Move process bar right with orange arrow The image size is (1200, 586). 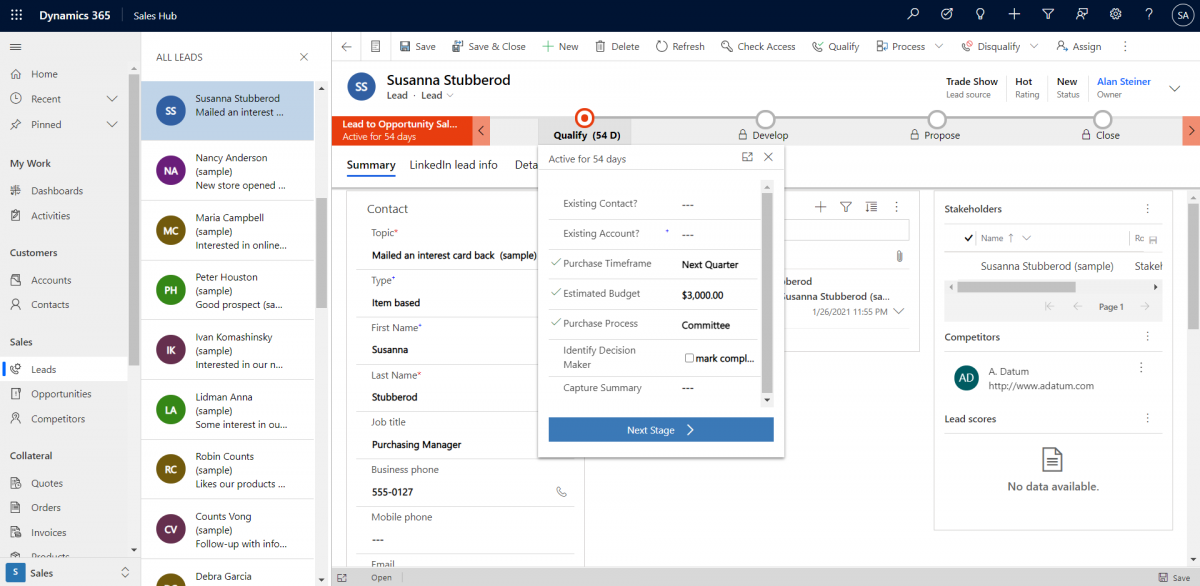tap(1191, 130)
